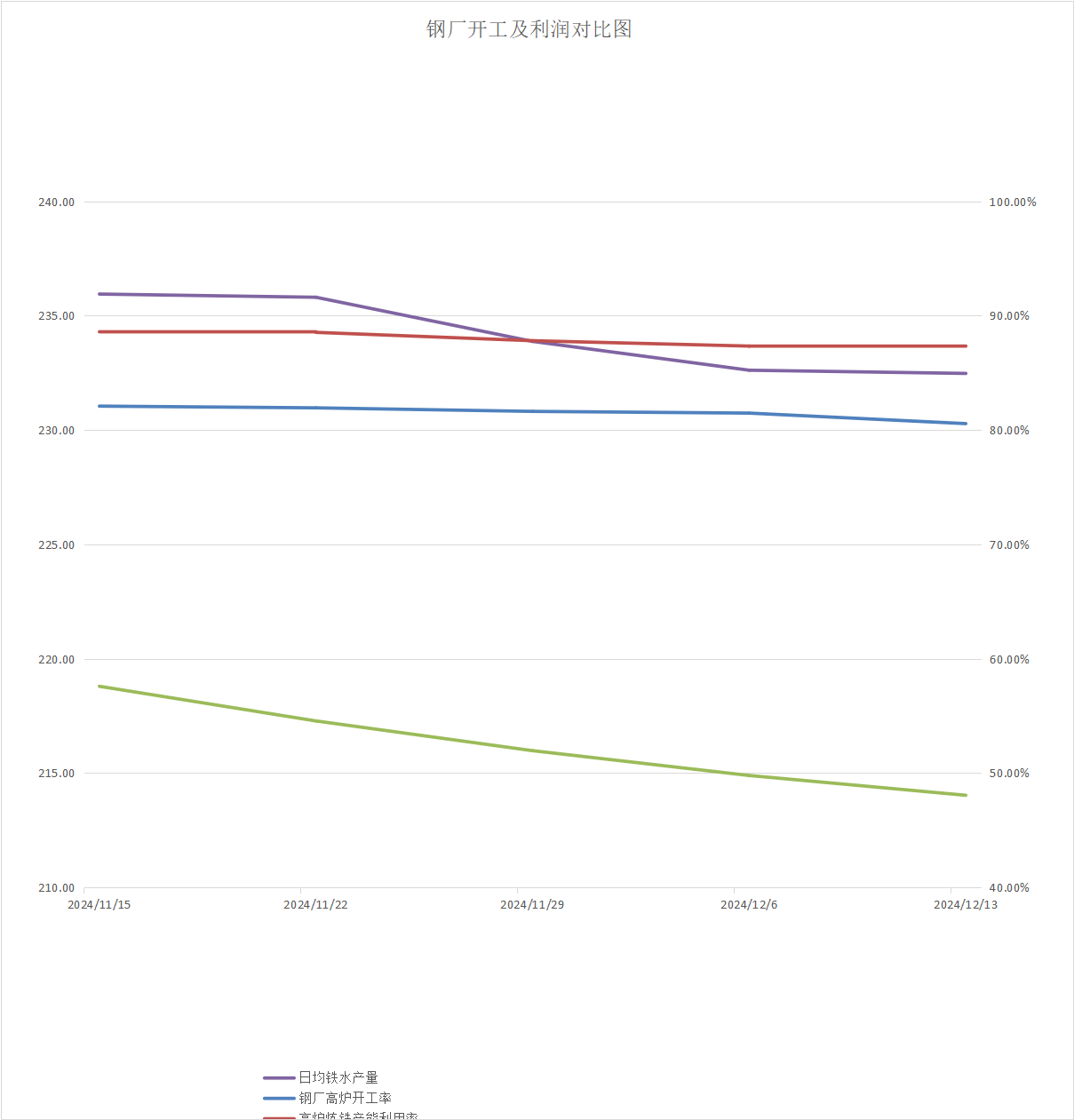Click the purple legend line swatch
This screenshot has height=1120, width=1074.
click(x=279, y=1078)
